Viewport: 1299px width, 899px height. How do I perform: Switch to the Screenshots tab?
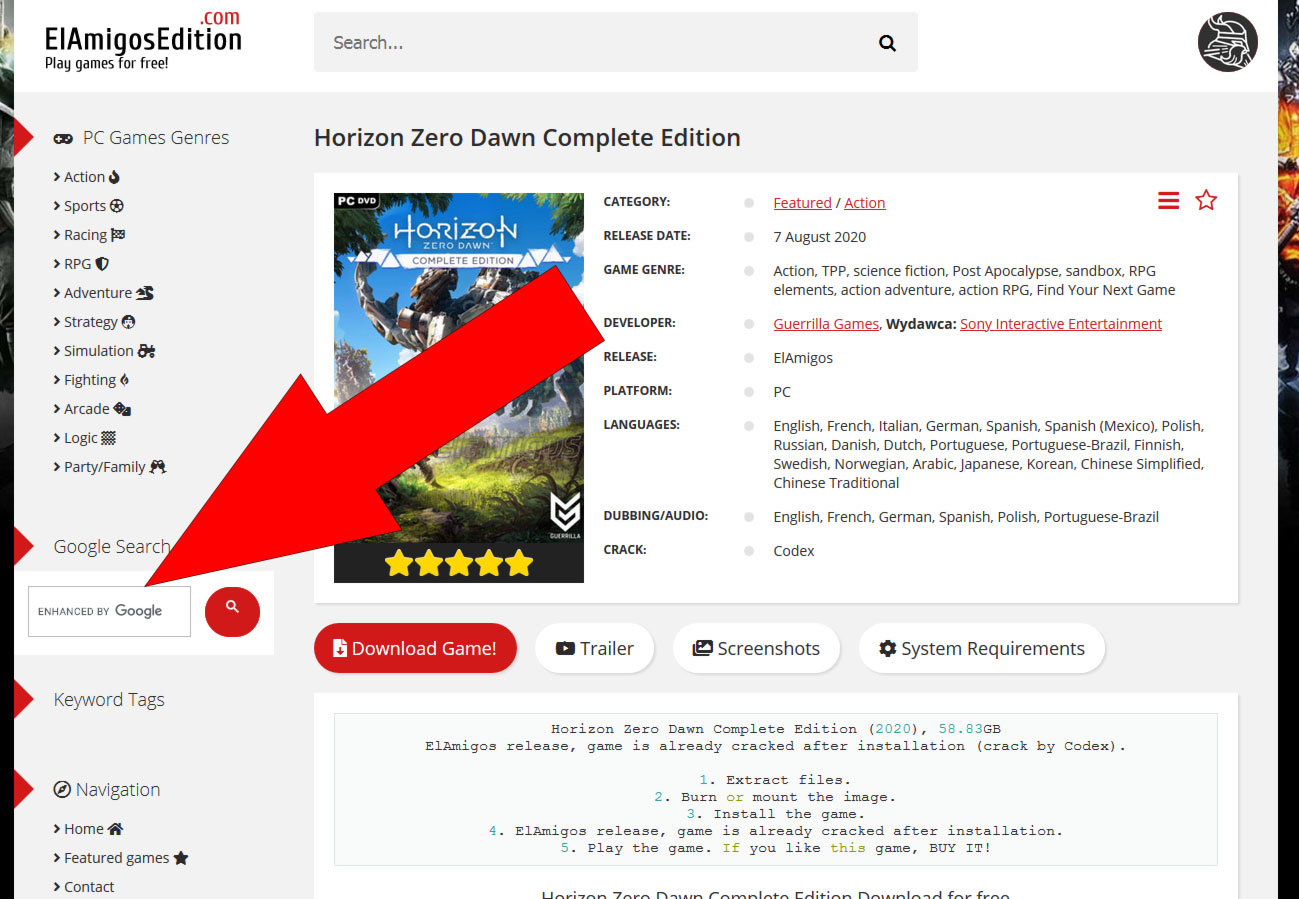pyautogui.click(x=756, y=649)
